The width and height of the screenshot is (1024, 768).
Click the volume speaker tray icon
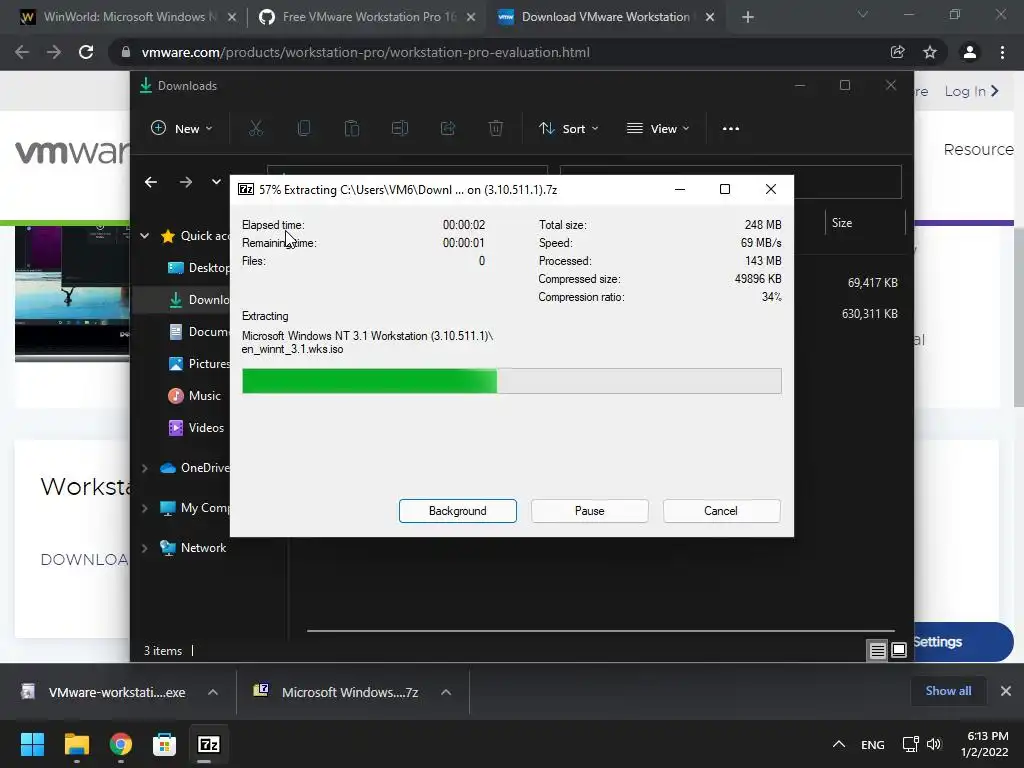click(x=935, y=744)
